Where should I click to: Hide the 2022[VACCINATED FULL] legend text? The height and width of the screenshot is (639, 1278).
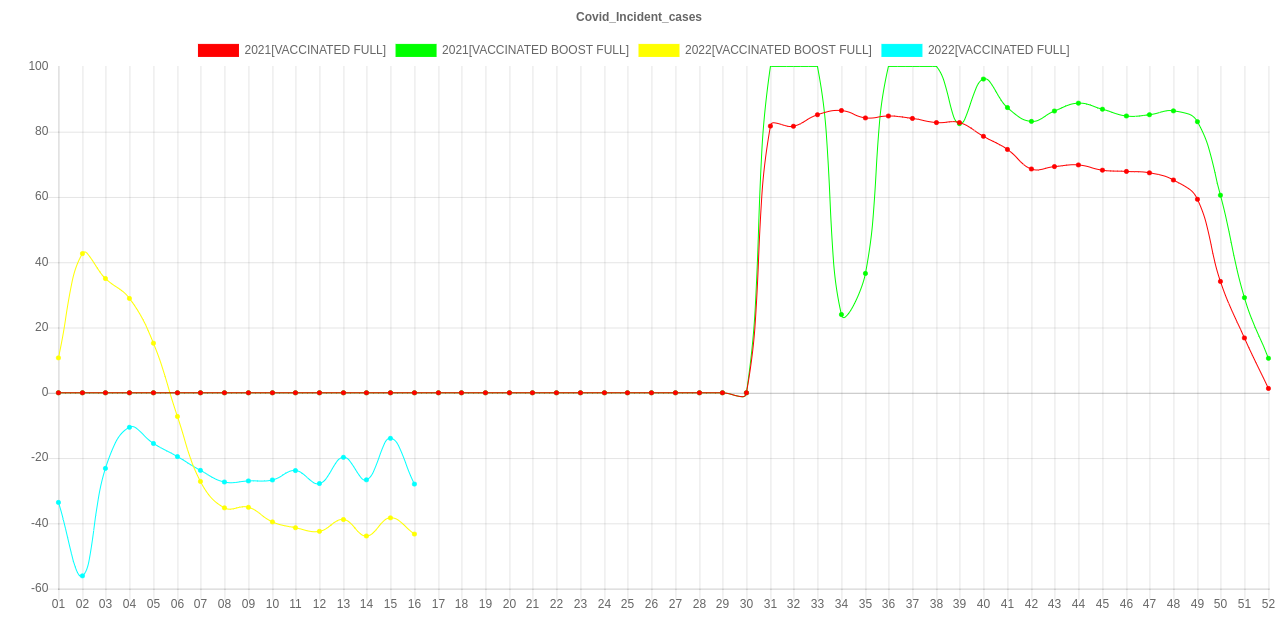998,50
